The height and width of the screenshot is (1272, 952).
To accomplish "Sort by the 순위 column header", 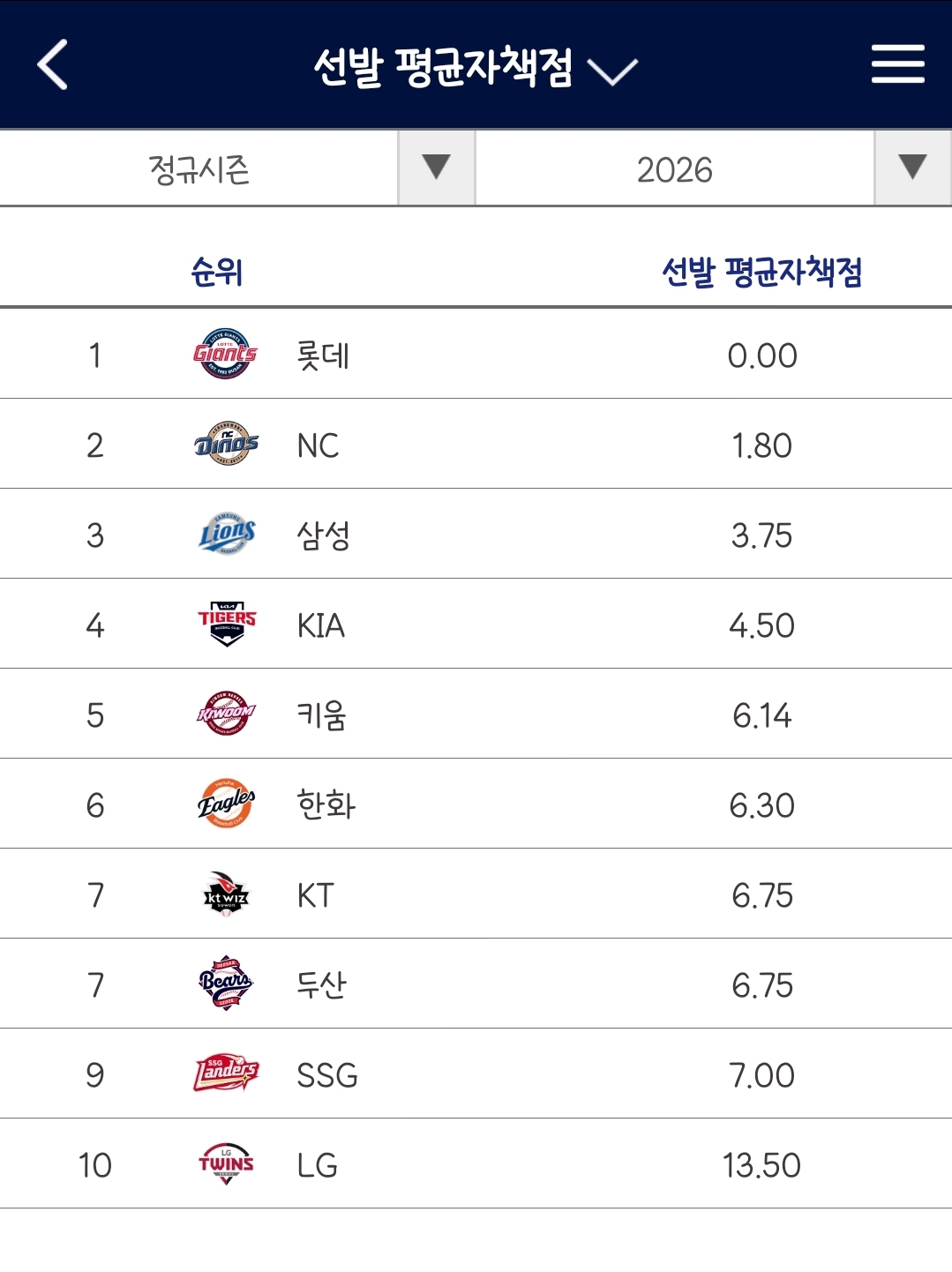I will click(217, 272).
